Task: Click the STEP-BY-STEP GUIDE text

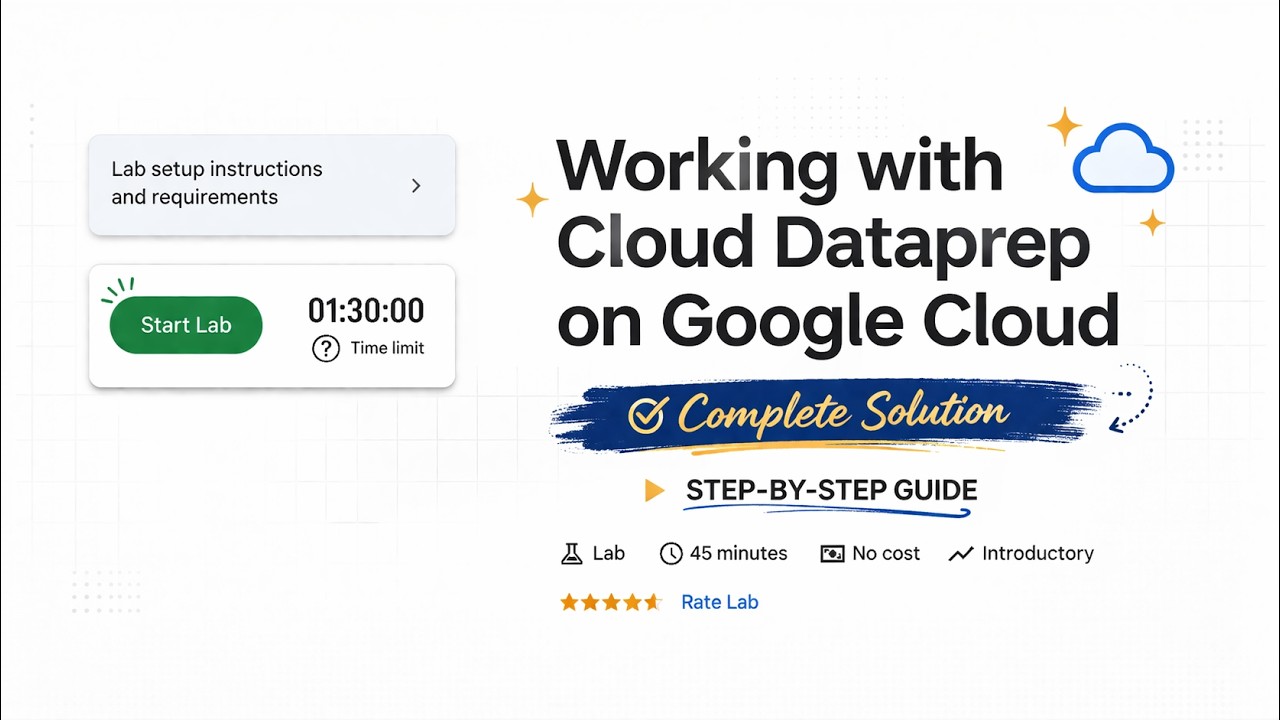Action: coord(831,490)
